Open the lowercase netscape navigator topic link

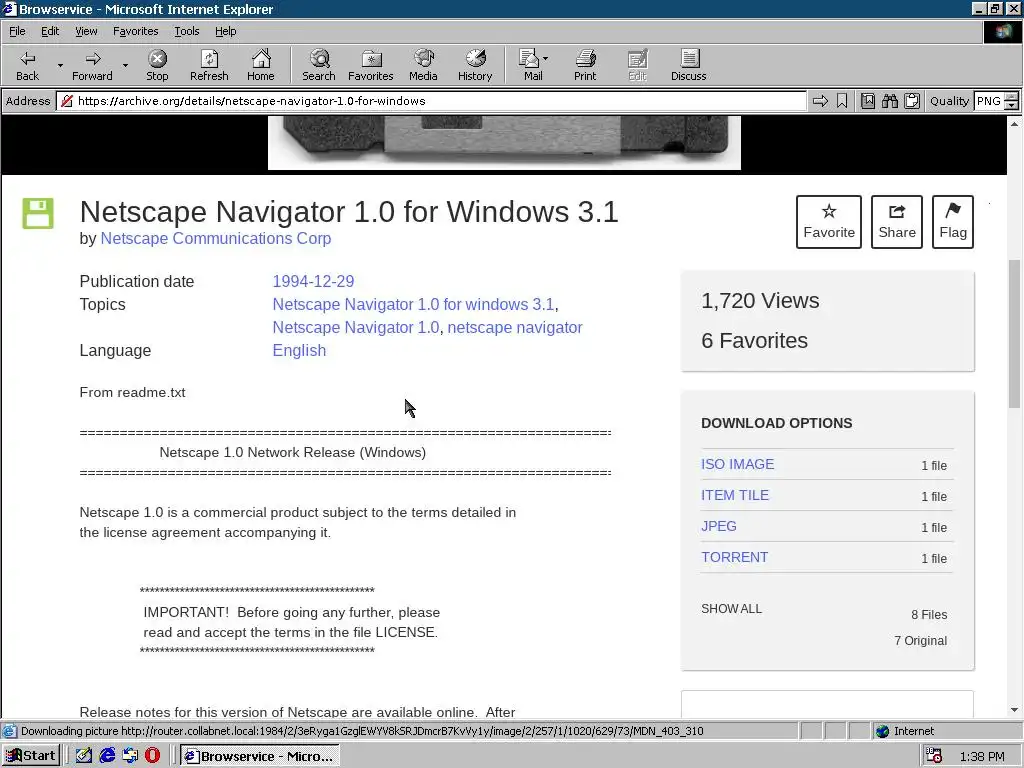coord(515,327)
